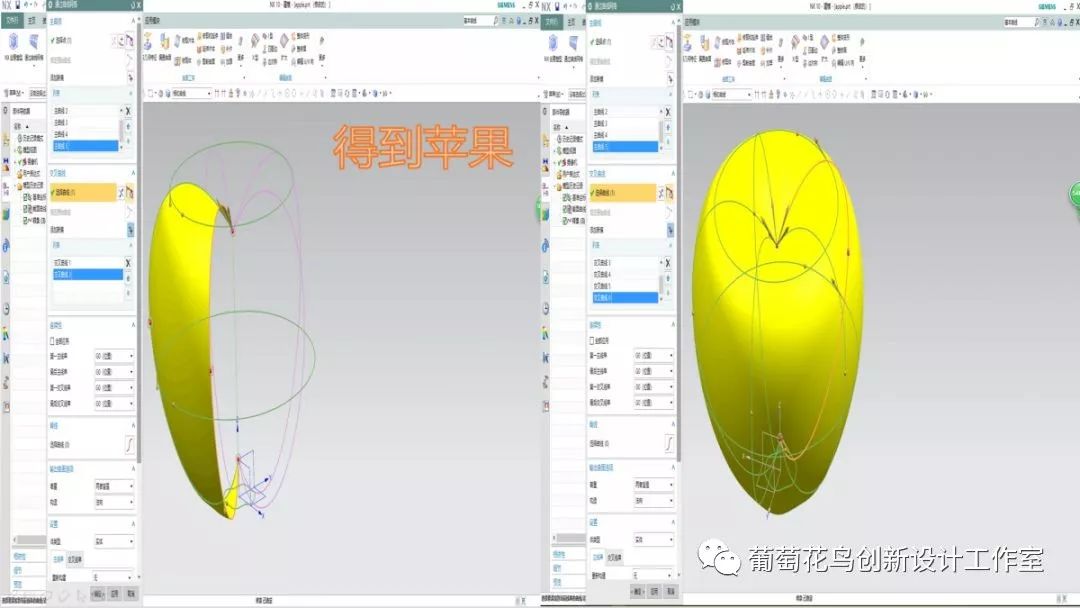Open 最后交叉线串 continuity dropdown, left dialog
This screenshot has width=1080, height=608.
(x=114, y=403)
